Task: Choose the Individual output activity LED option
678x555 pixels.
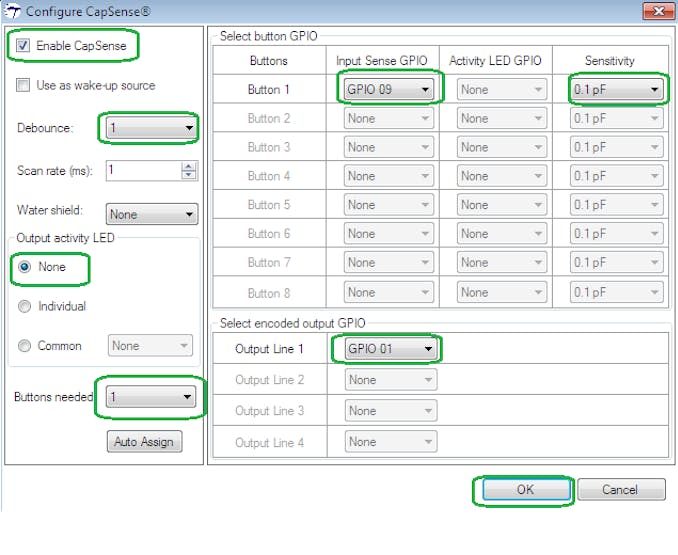Action: pos(24,306)
